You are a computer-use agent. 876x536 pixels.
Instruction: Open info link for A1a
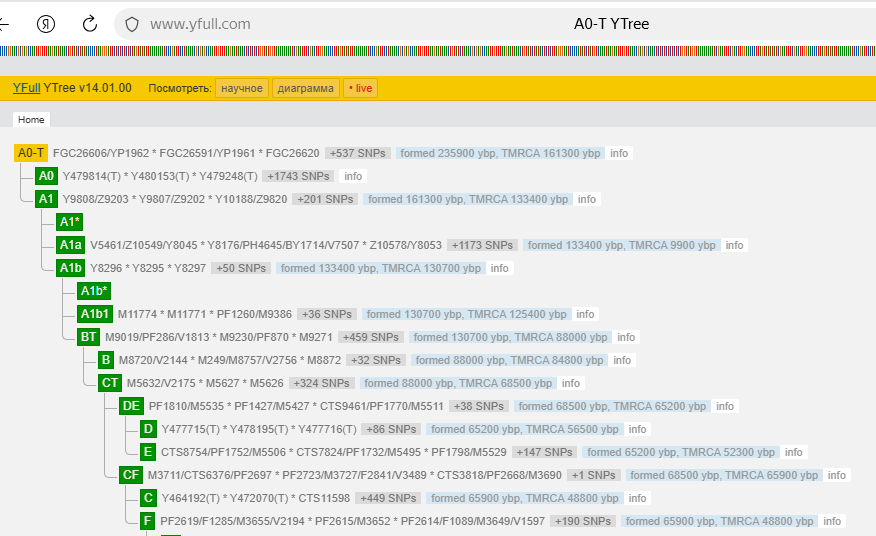point(734,245)
